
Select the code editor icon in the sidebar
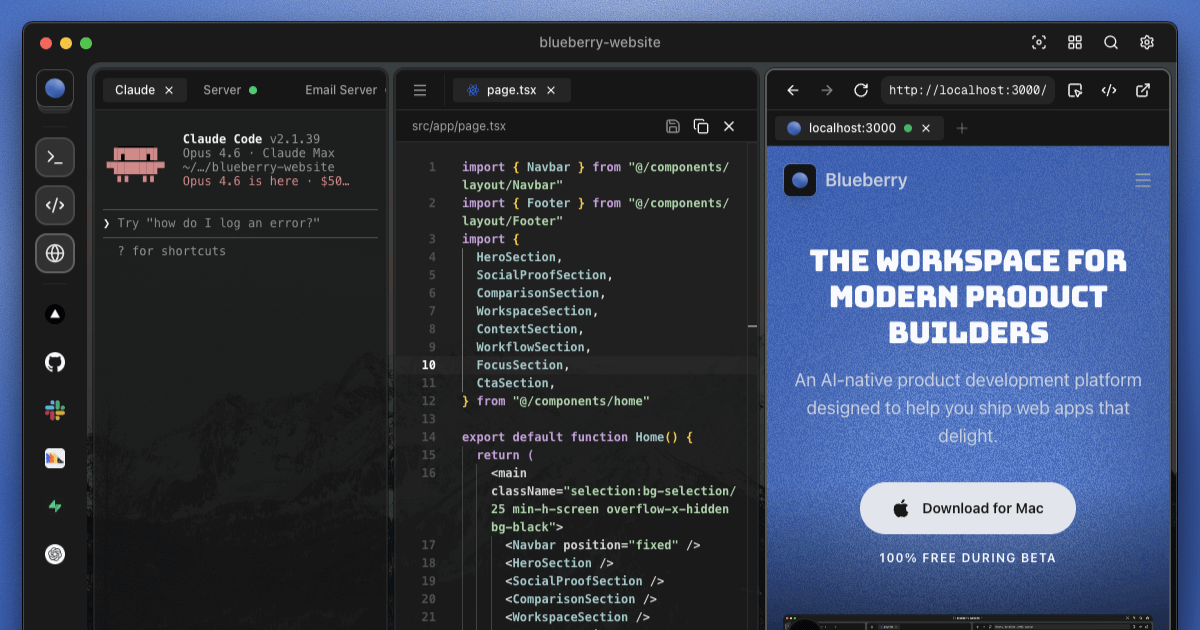point(54,205)
